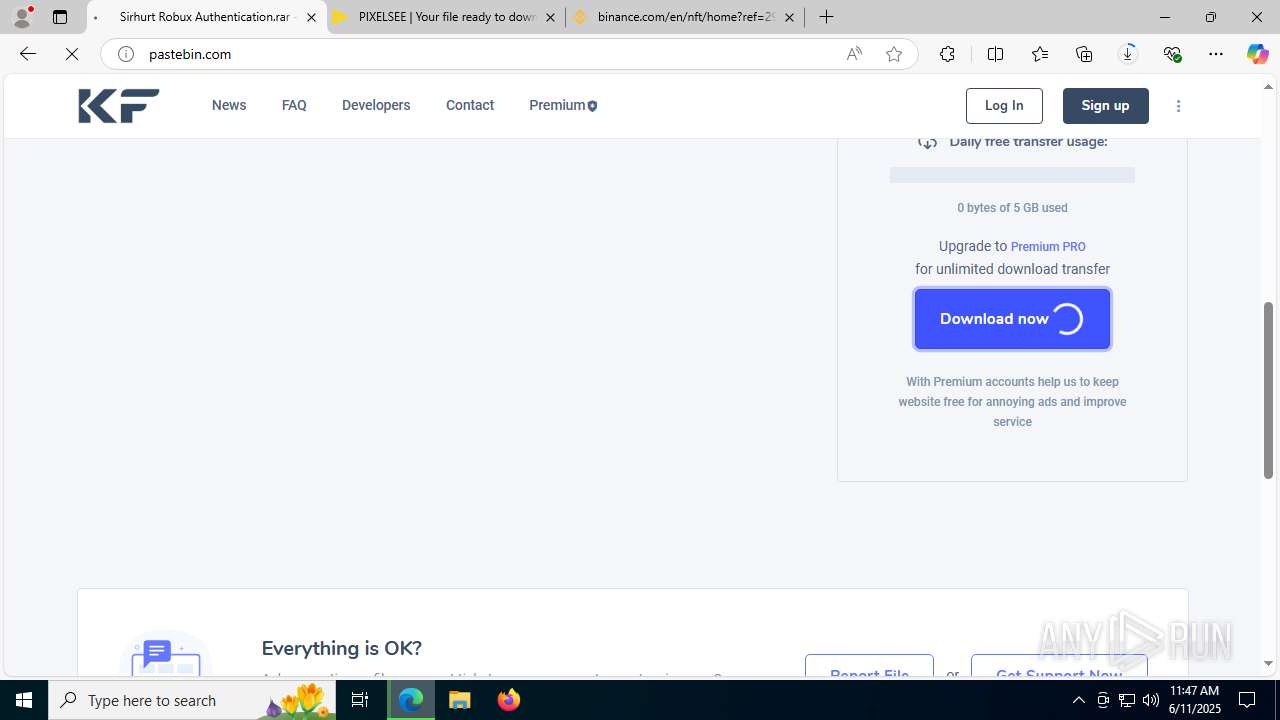Open a new browser tab
This screenshot has width=1280, height=720.
tap(826, 17)
